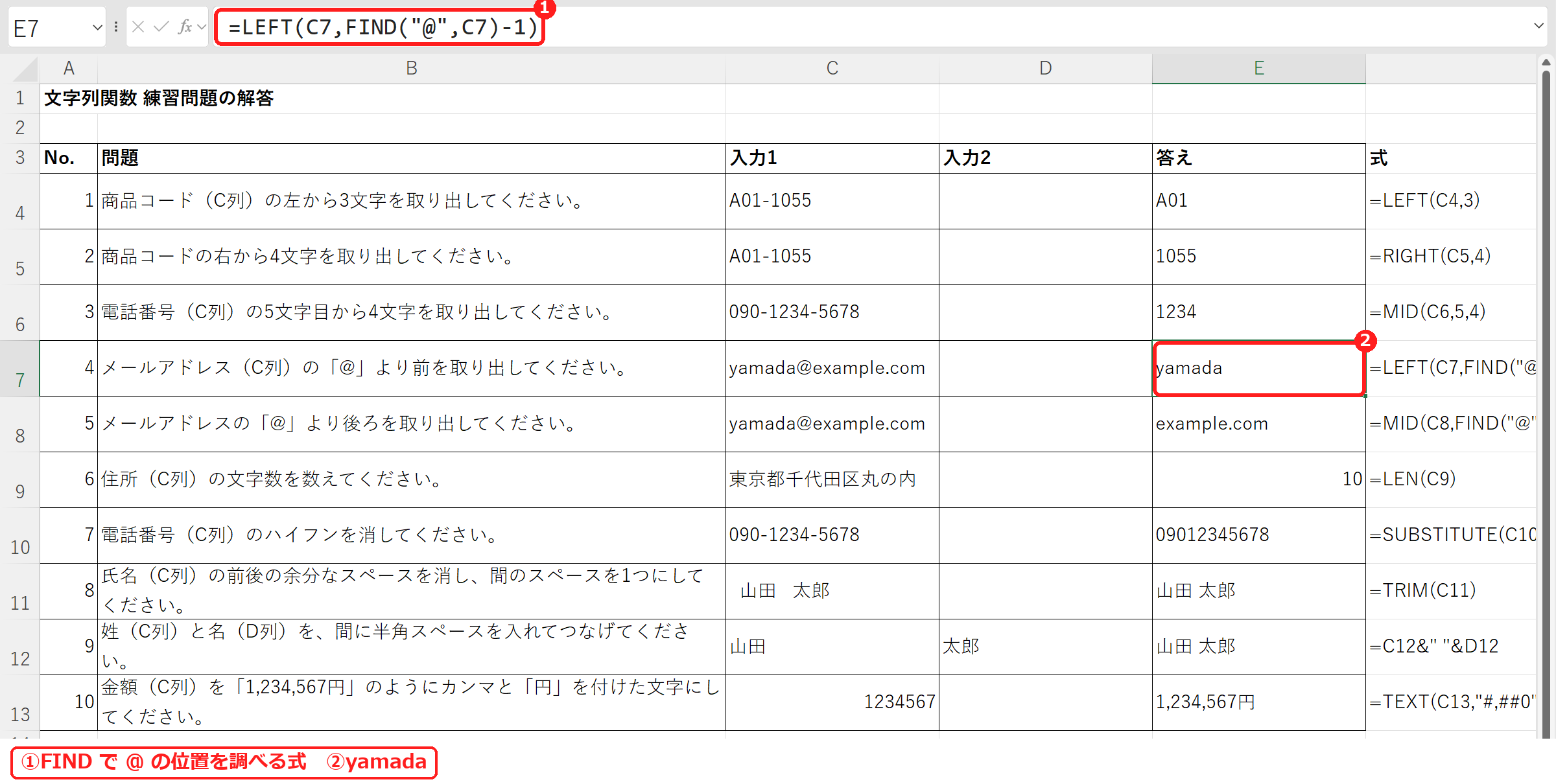
Task: Click the select-all corner triangle
Action: (x=25, y=69)
